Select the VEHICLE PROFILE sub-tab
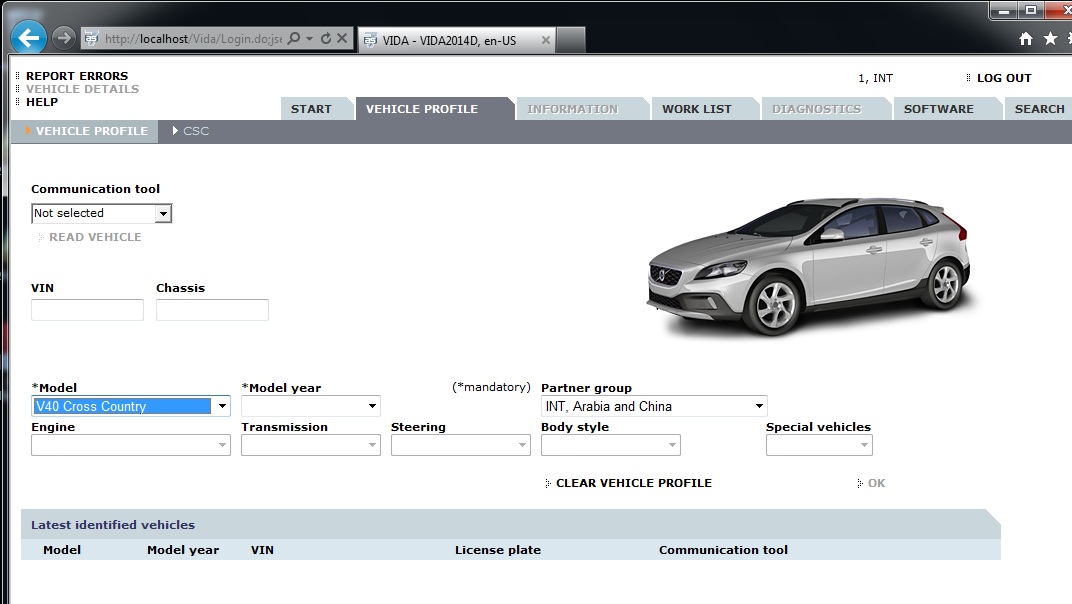Image resolution: width=1072 pixels, height=604 pixels. (85, 131)
